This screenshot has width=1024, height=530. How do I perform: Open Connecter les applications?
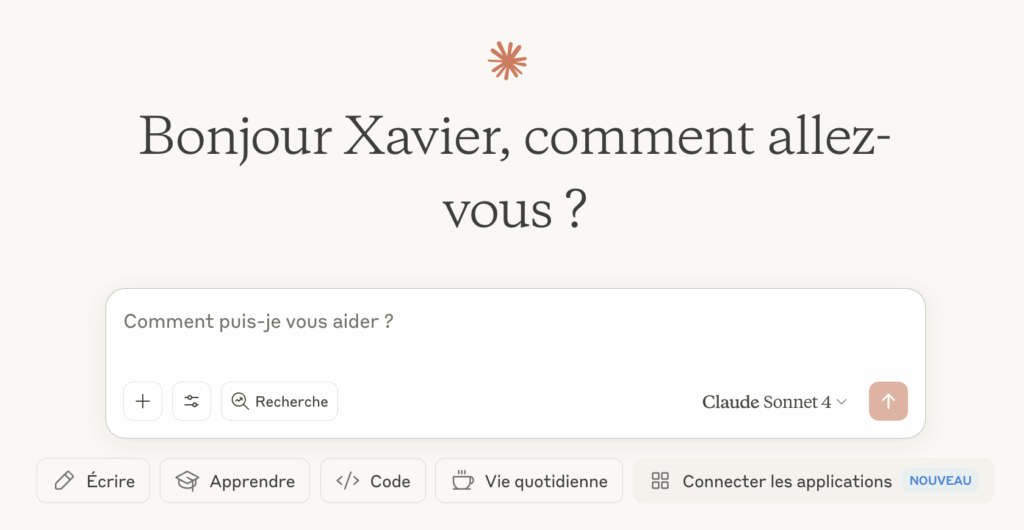coord(813,481)
